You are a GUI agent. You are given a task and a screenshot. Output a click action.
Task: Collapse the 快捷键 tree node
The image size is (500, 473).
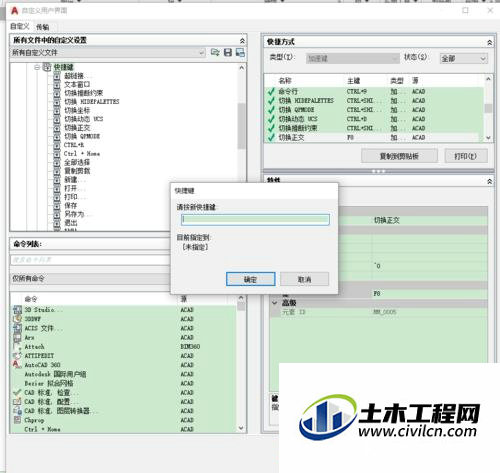(37, 67)
